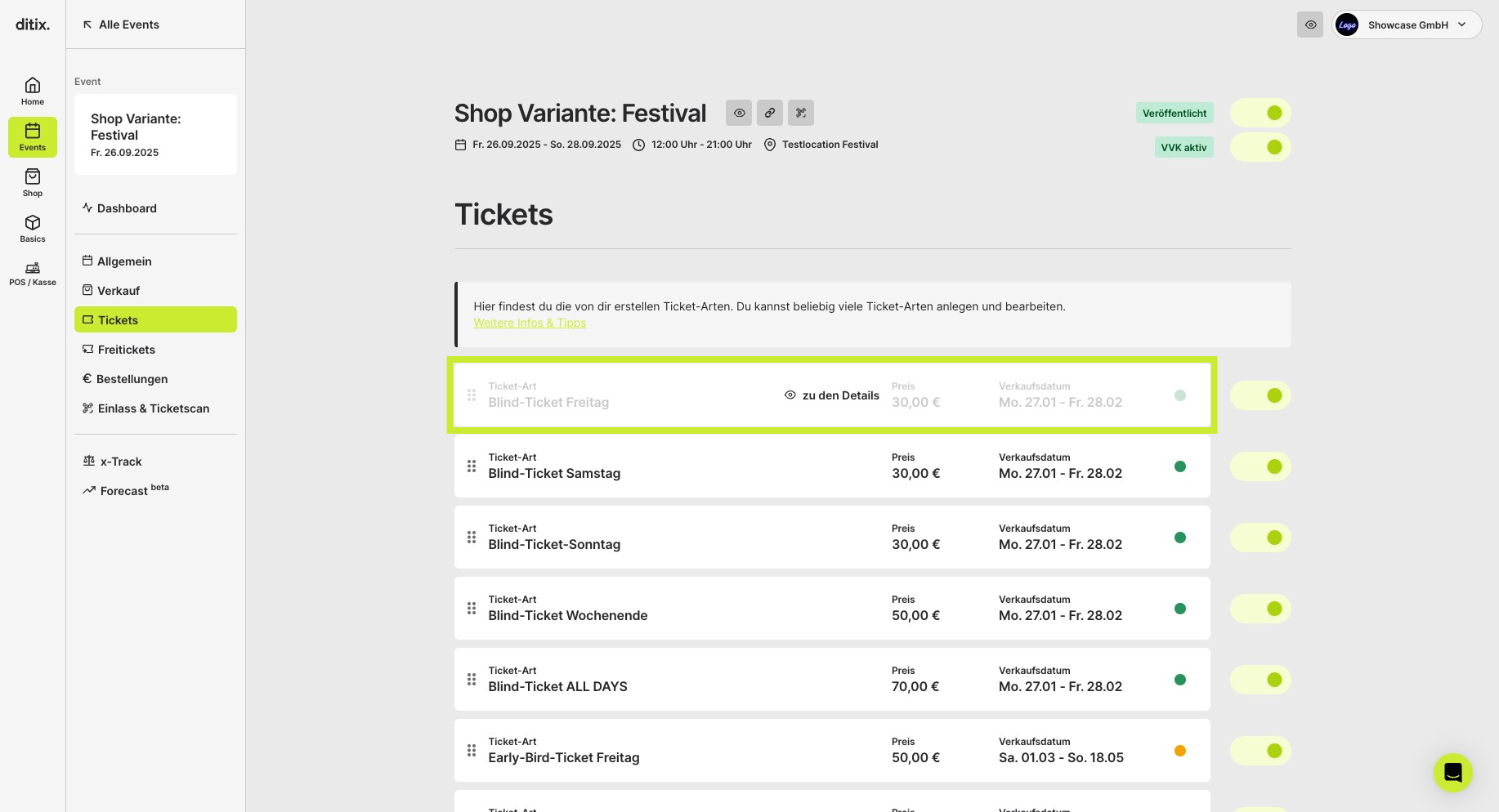The height and width of the screenshot is (812, 1499).
Task: Go back to Alle Events
Action: [x=121, y=25]
